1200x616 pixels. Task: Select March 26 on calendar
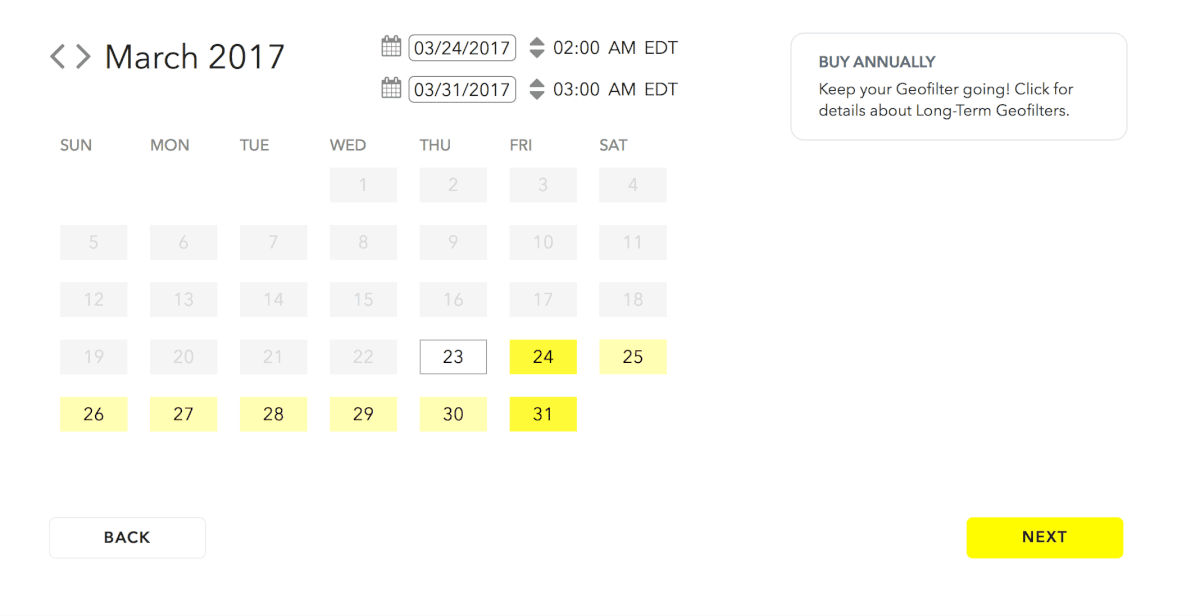[93, 414]
